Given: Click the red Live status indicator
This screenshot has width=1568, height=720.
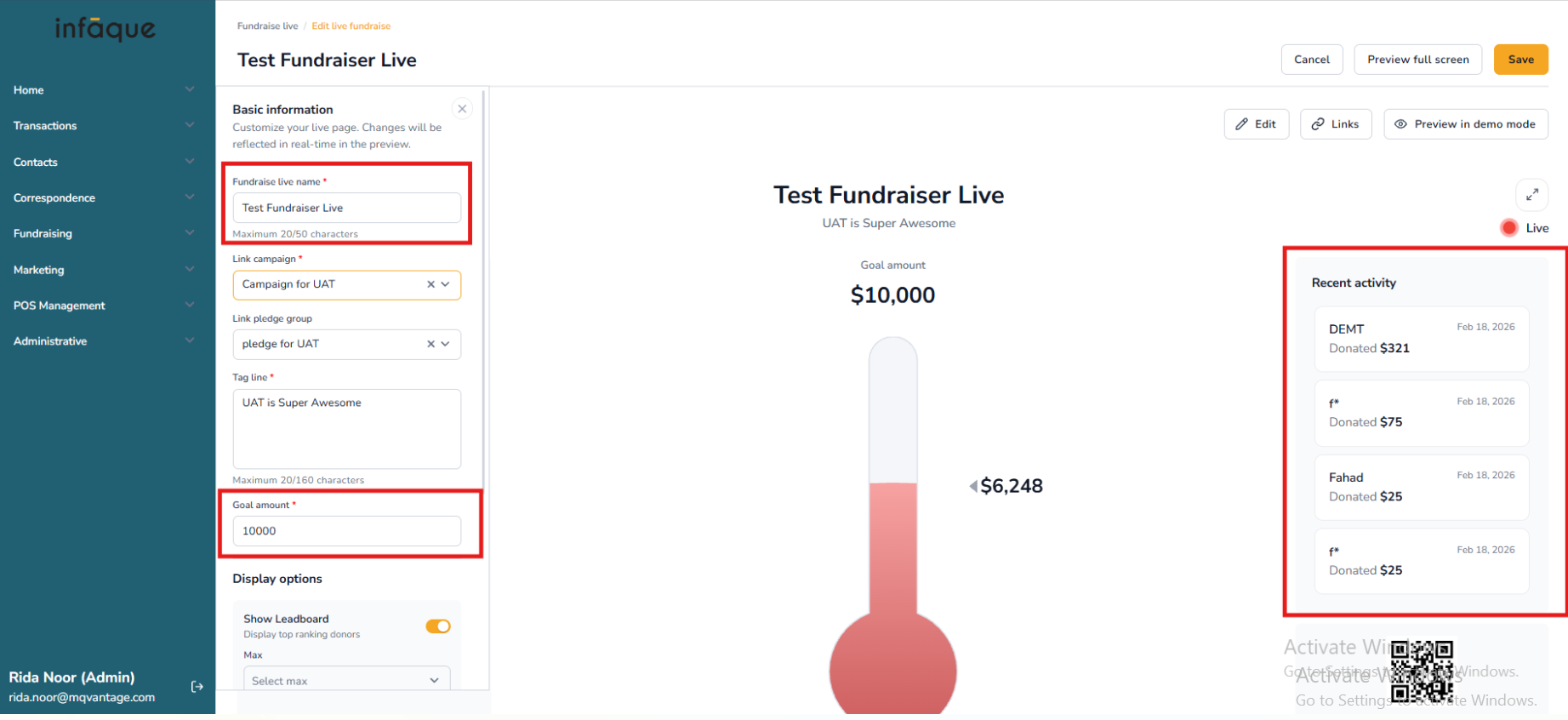Looking at the screenshot, I should 1509,228.
